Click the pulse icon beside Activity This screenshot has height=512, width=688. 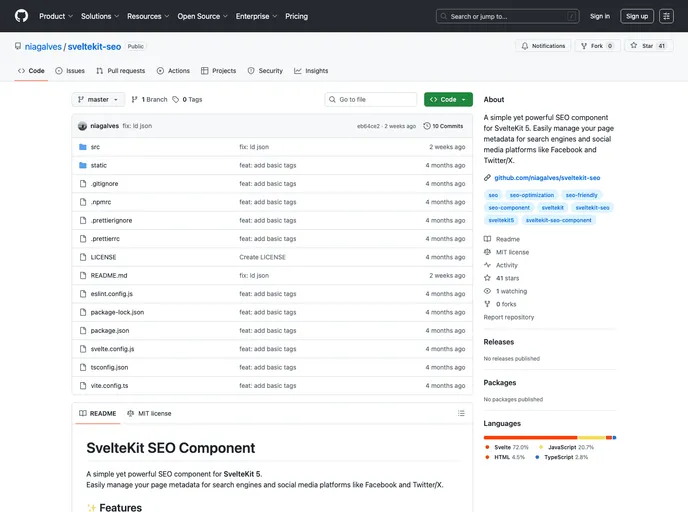click(x=487, y=265)
